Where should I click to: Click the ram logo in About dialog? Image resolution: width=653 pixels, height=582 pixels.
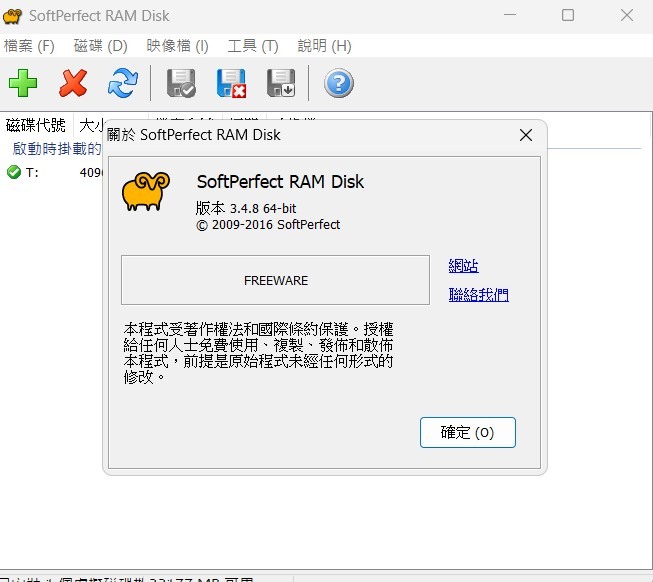coord(146,191)
